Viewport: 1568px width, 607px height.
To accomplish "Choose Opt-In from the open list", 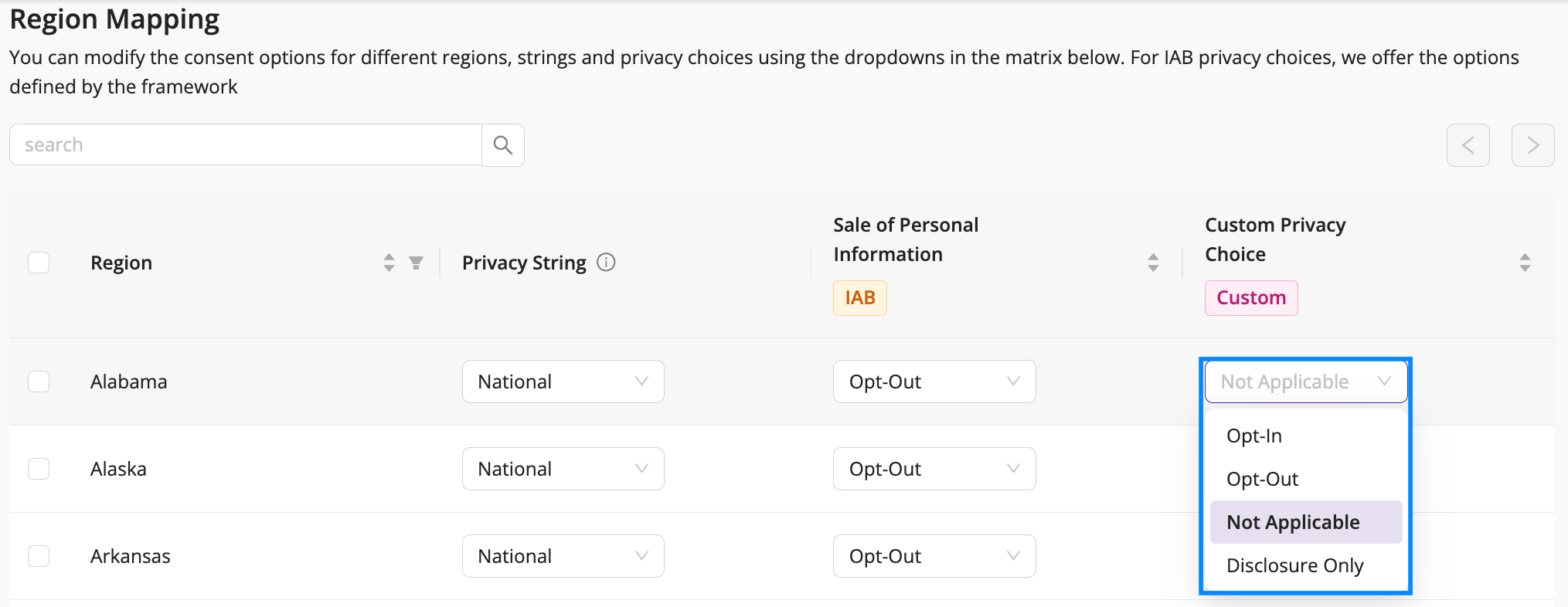I will coord(1305,436).
